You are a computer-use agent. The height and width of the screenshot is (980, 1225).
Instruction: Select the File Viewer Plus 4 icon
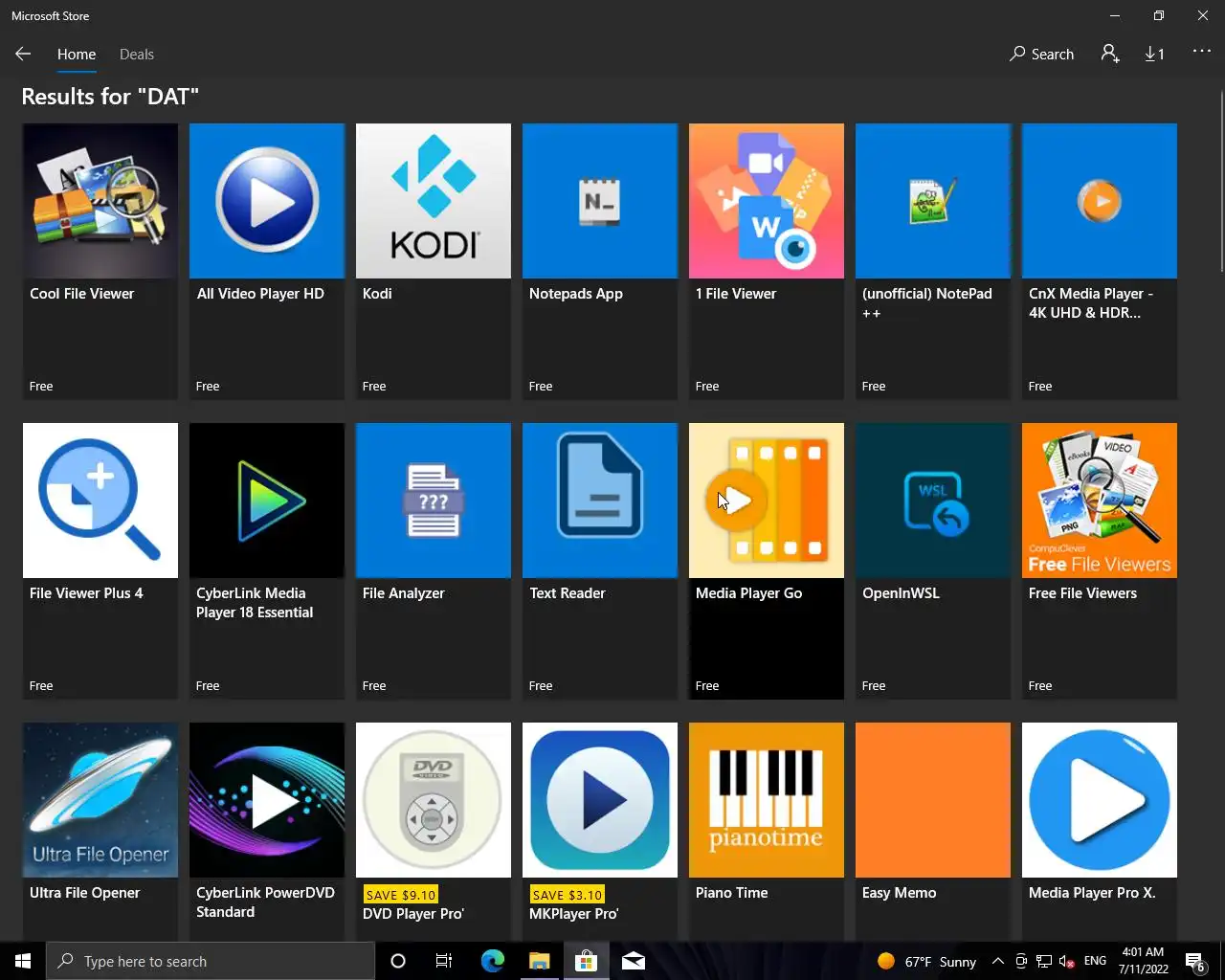[100, 501]
